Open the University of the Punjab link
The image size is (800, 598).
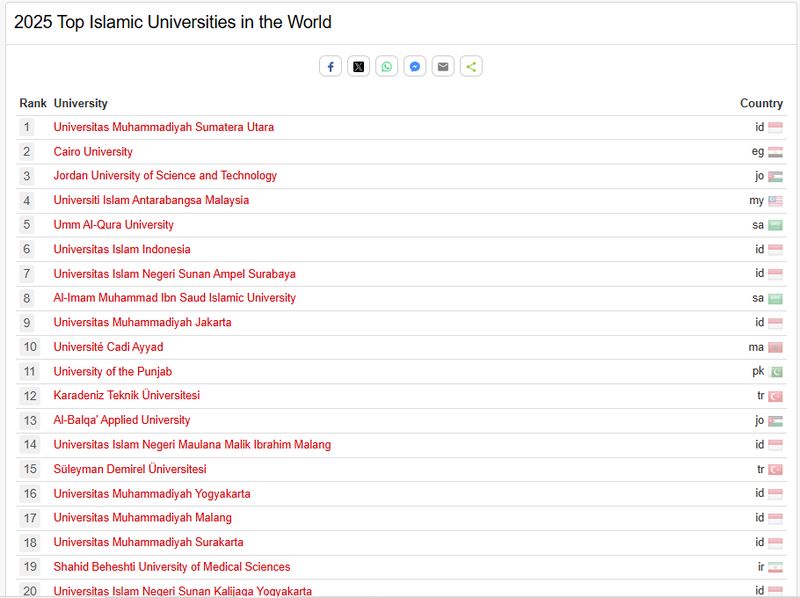pos(112,371)
